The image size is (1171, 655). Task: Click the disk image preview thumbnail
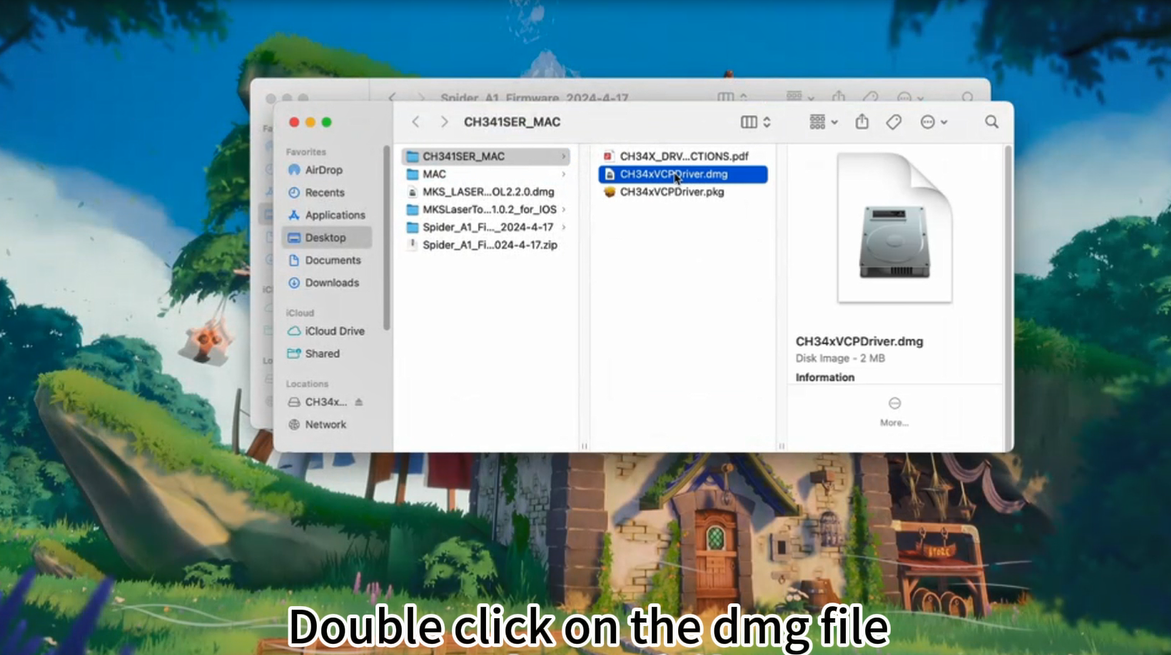point(895,228)
